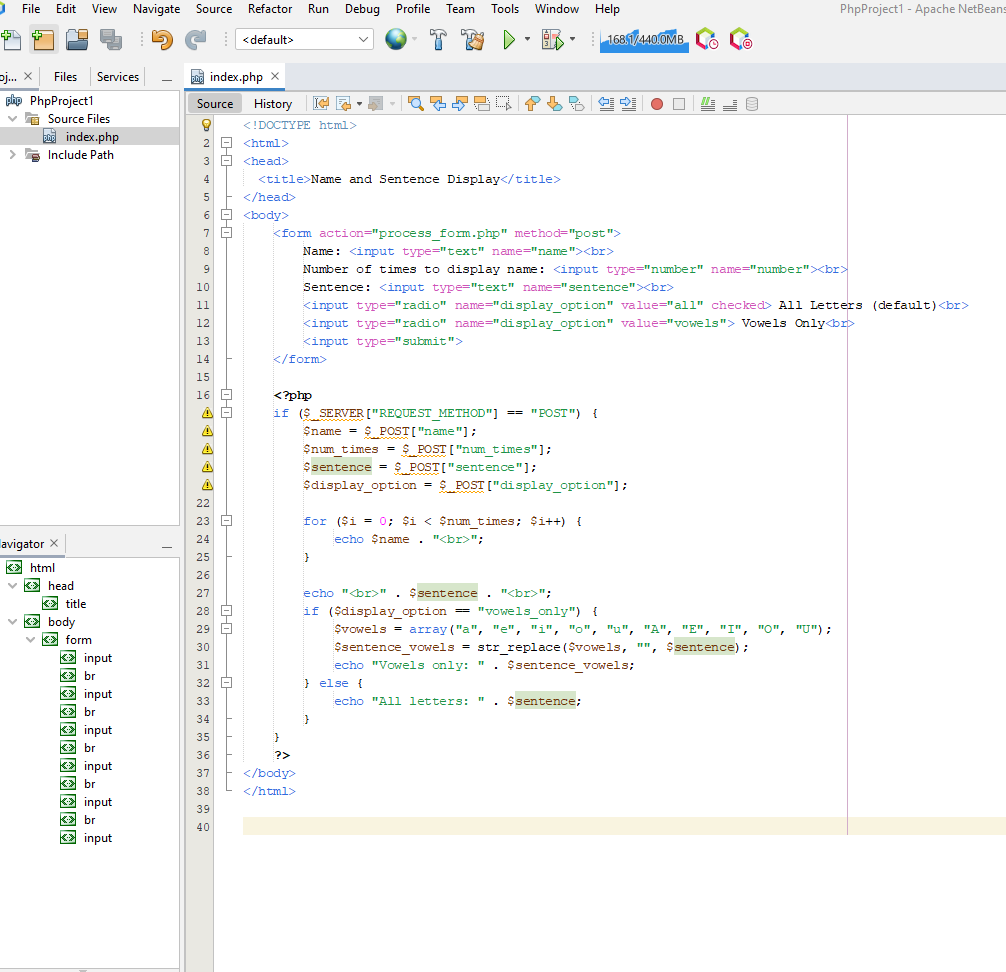Open a project via the Open Project icon
The height and width of the screenshot is (972, 1006).
(x=76, y=39)
